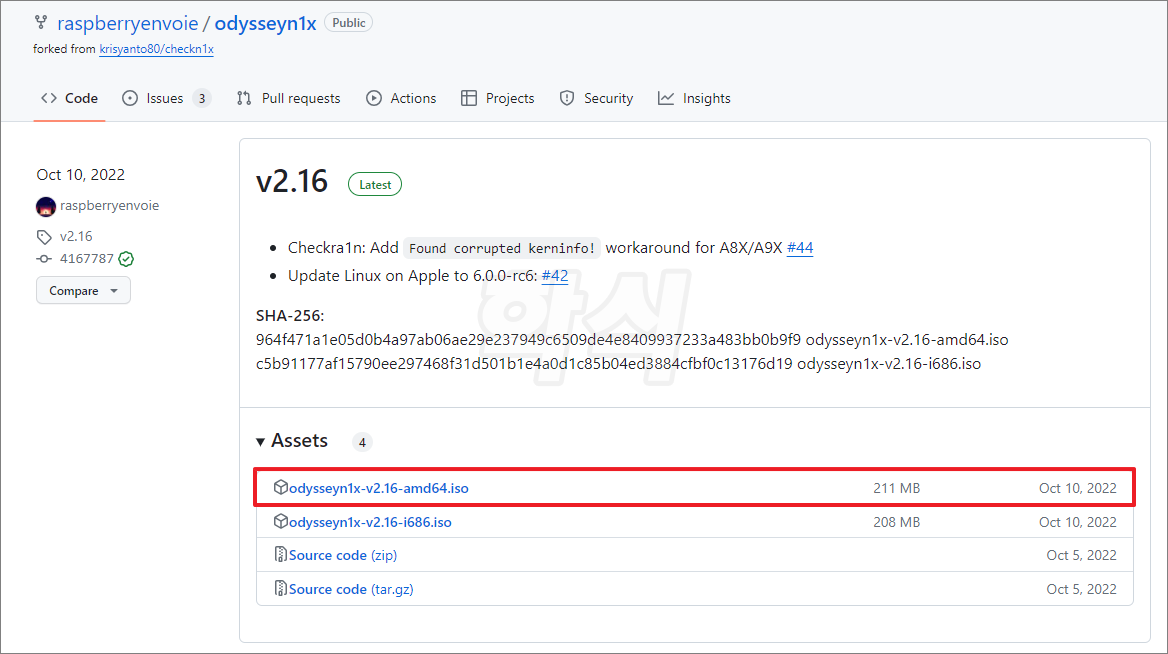The image size is (1168, 654).
Task: Click file icon beside Source code (tar.gz)
Action: pyautogui.click(x=280, y=588)
